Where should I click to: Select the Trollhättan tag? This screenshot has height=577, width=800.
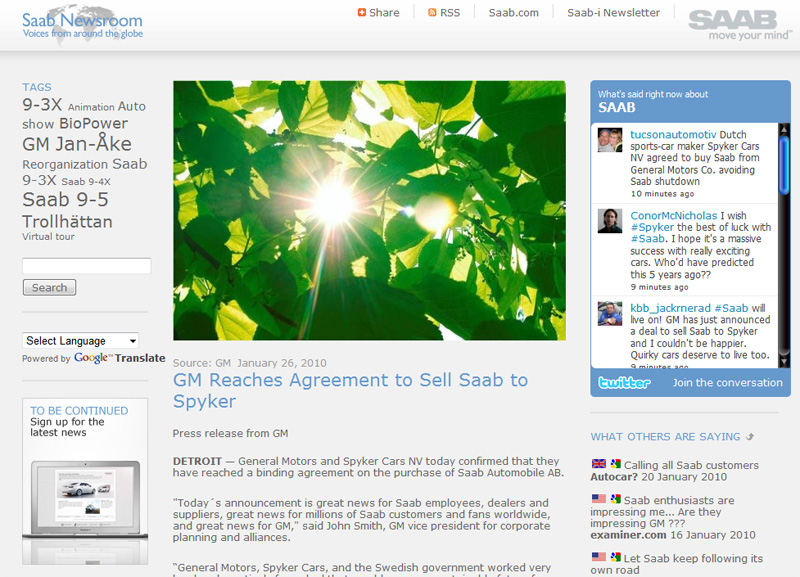point(67,222)
